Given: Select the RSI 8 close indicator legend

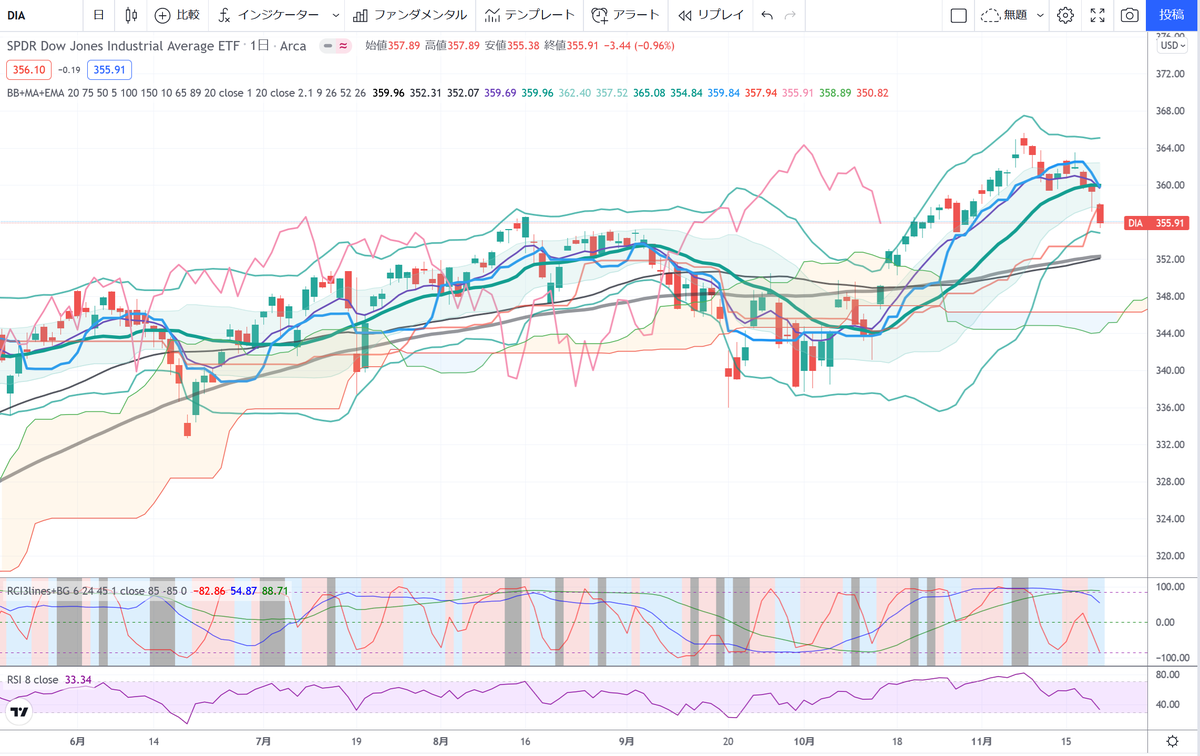Looking at the screenshot, I should coord(32,680).
